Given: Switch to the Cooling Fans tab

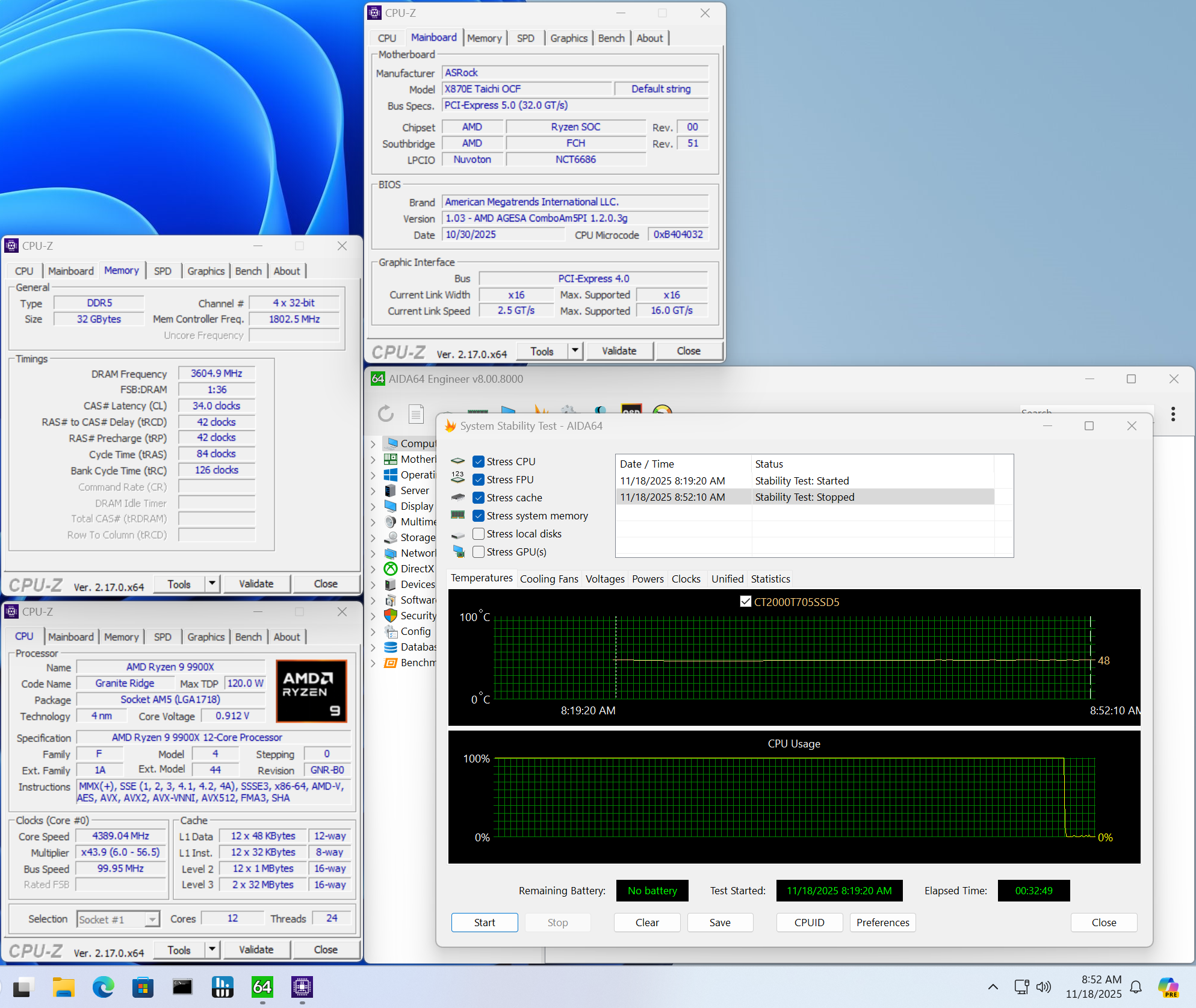Looking at the screenshot, I should click(548, 578).
